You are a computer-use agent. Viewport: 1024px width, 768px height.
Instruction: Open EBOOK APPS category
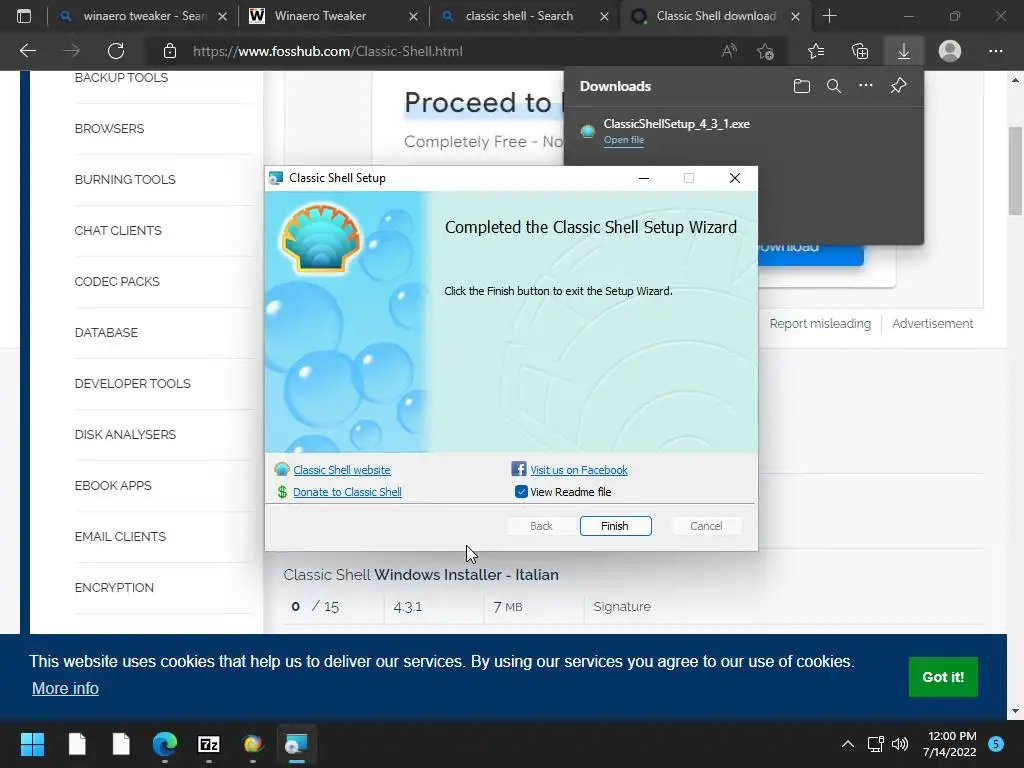113,485
